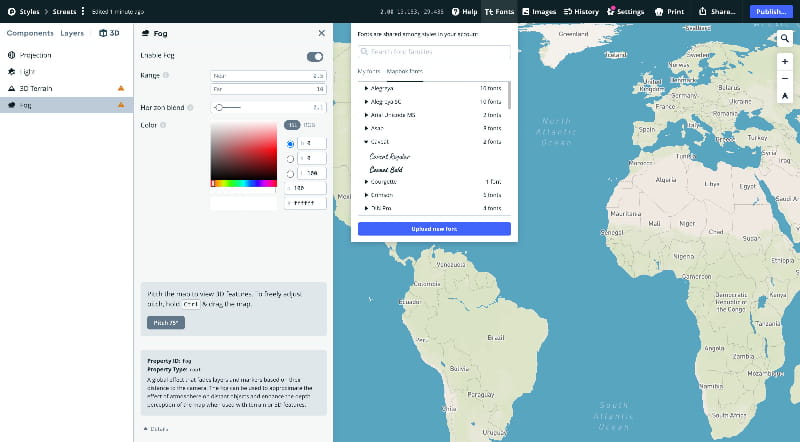This screenshot has width=800, height=442.
Task: Zoom out on the map with minus
Action: tap(785, 78)
